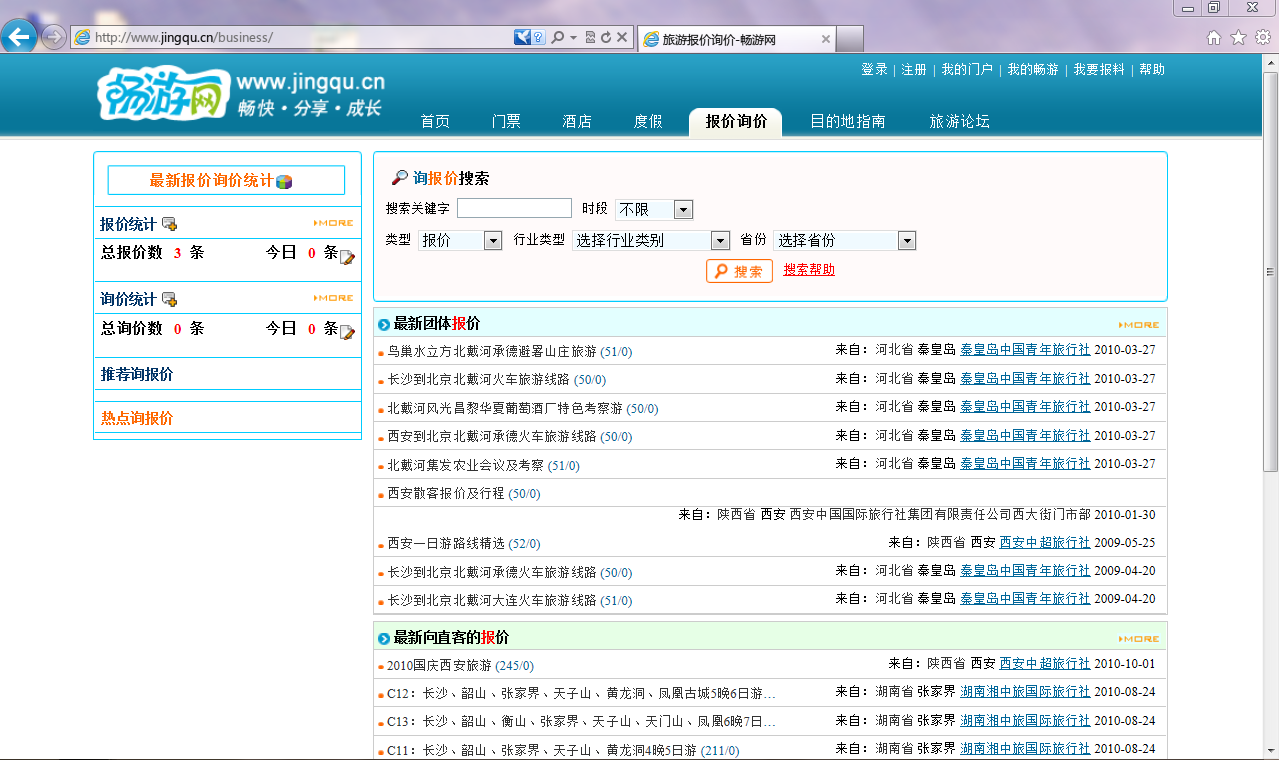Open 鸟巢水立方北戴河承德避暑山庄旅游 listing

[492, 351]
